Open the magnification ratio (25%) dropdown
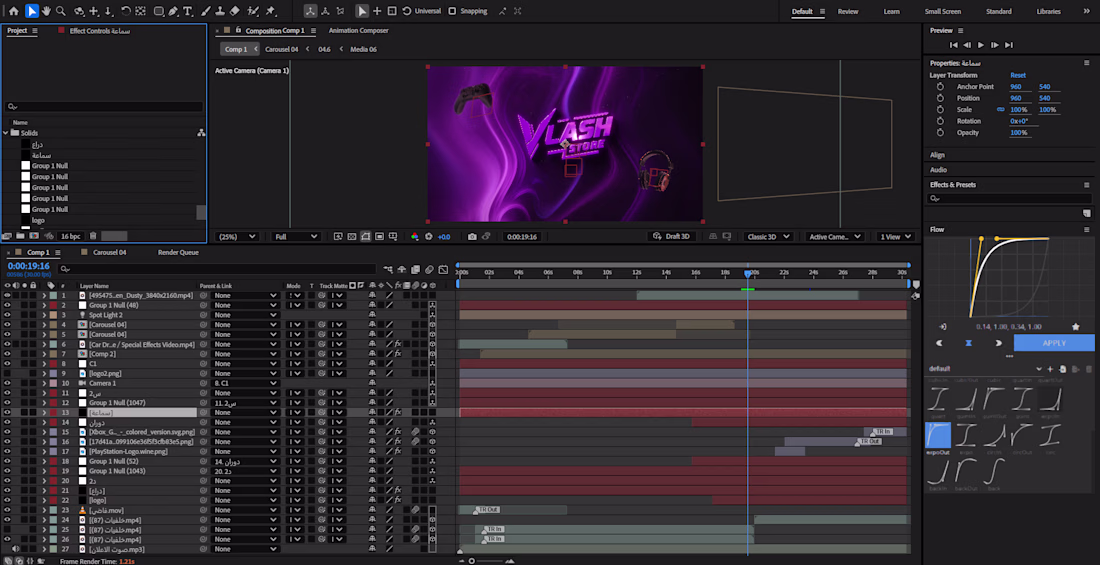 click(x=238, y=237)
